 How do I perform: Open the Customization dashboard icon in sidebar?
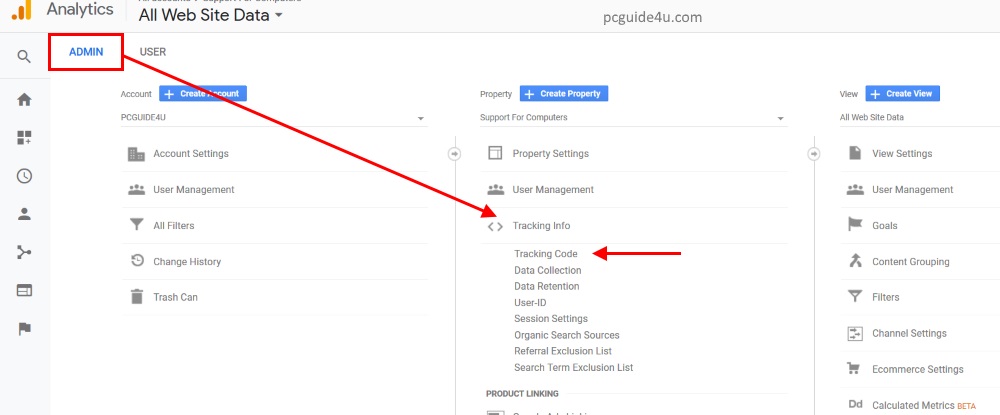[24, 138]
